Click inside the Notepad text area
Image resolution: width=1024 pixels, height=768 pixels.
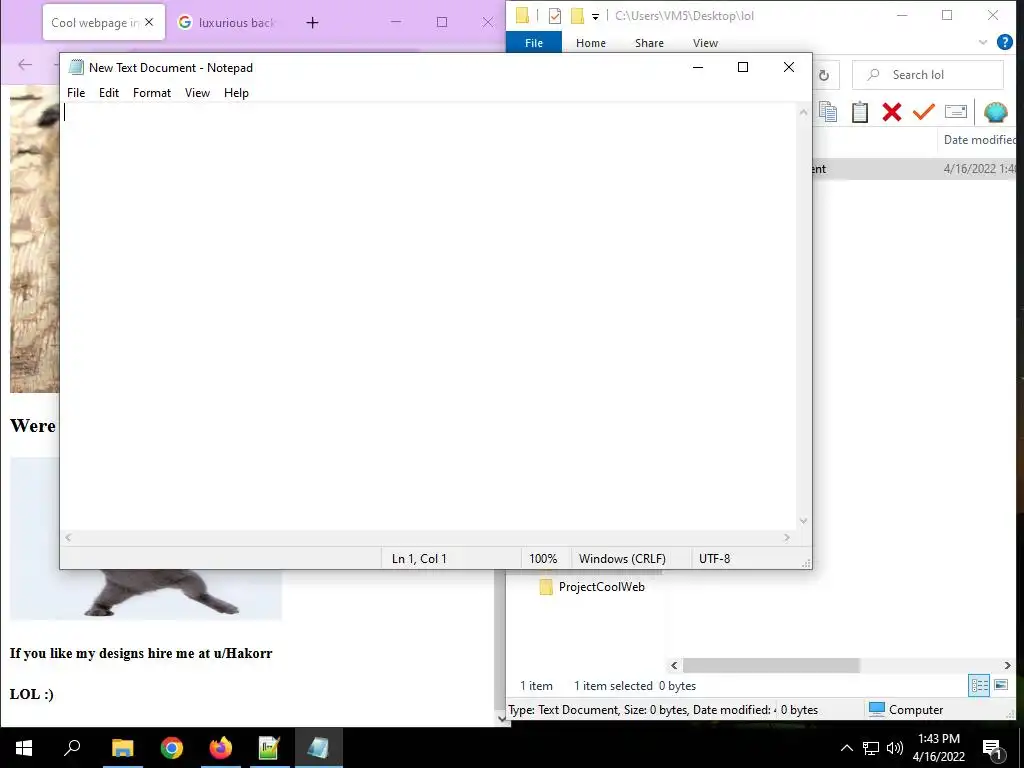click(428, 316)
